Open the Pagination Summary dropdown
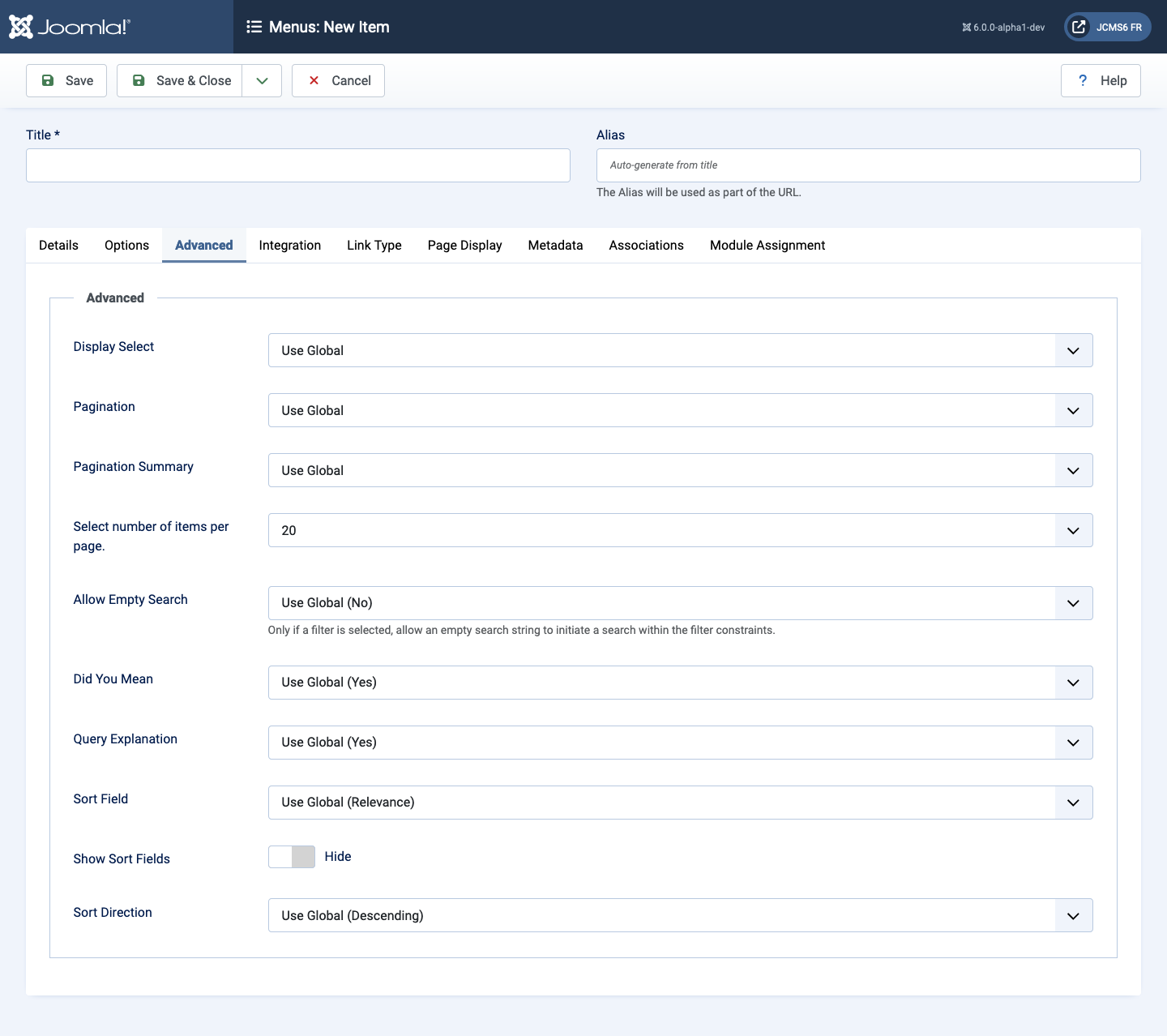 [681, 470]
